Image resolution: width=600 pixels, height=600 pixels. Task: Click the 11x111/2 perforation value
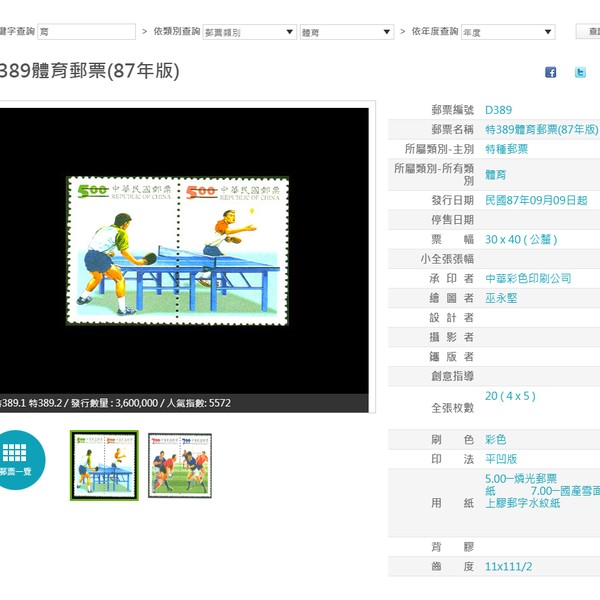coord(509,567)
